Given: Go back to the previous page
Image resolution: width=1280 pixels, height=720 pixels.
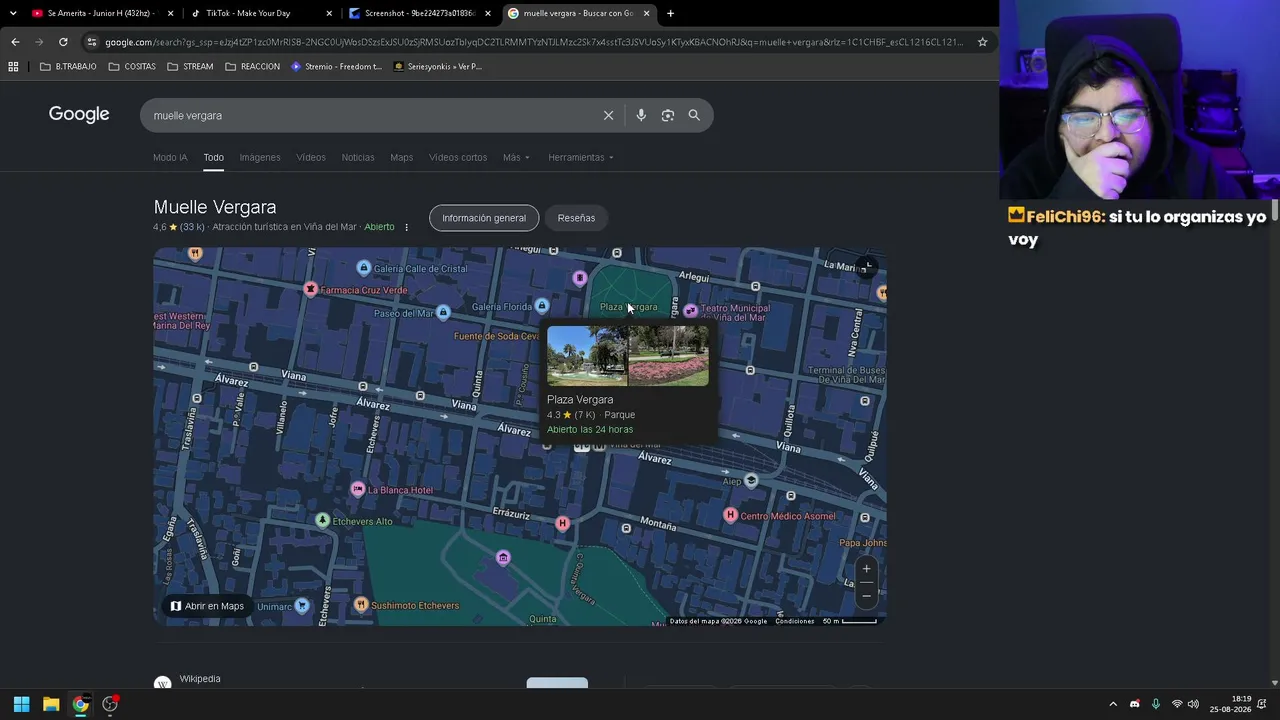Looking at the screenshot, I should pos(15,42).
